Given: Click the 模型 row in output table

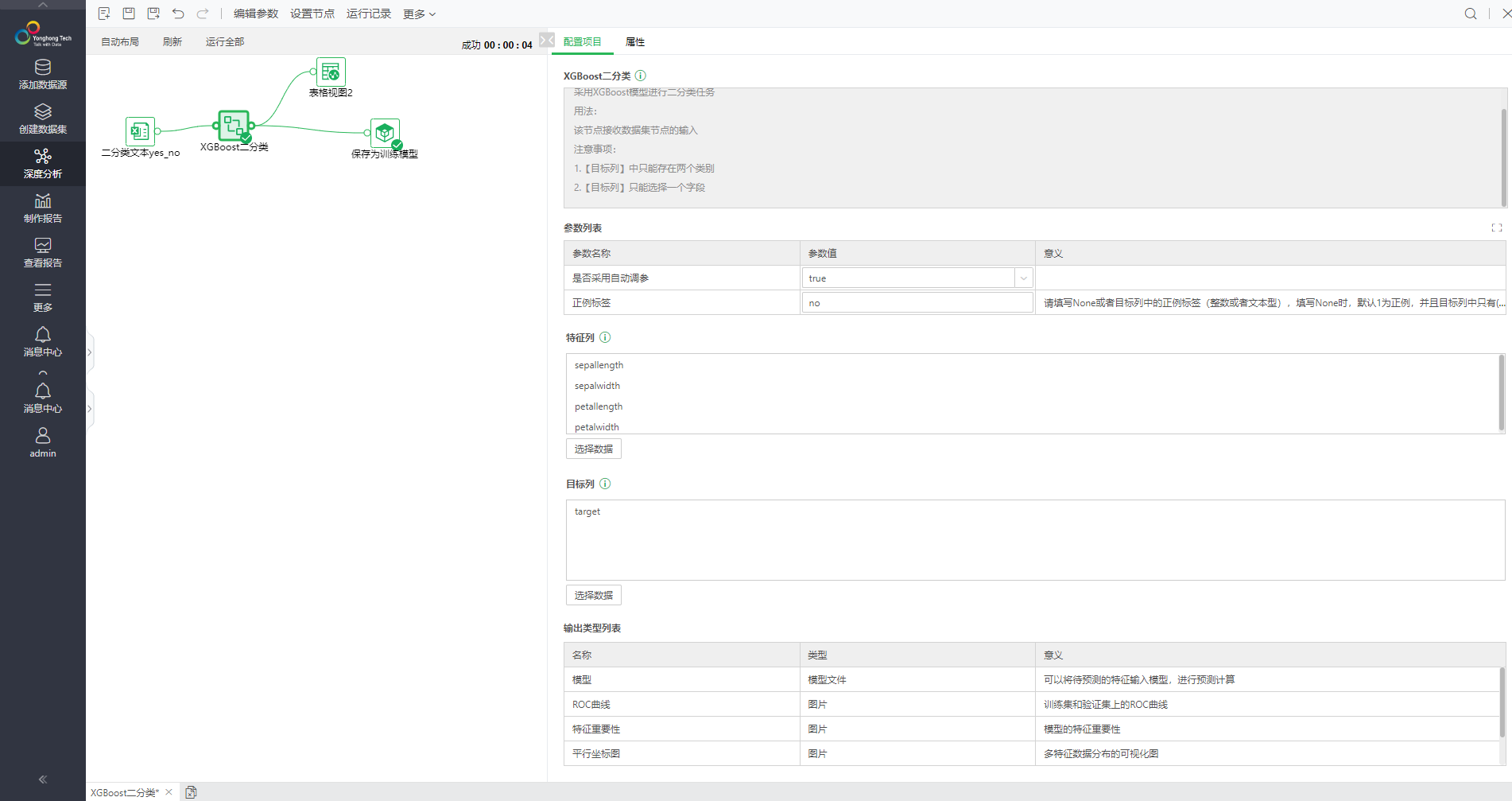Looking at the screenshot, I should point(1031,679).
